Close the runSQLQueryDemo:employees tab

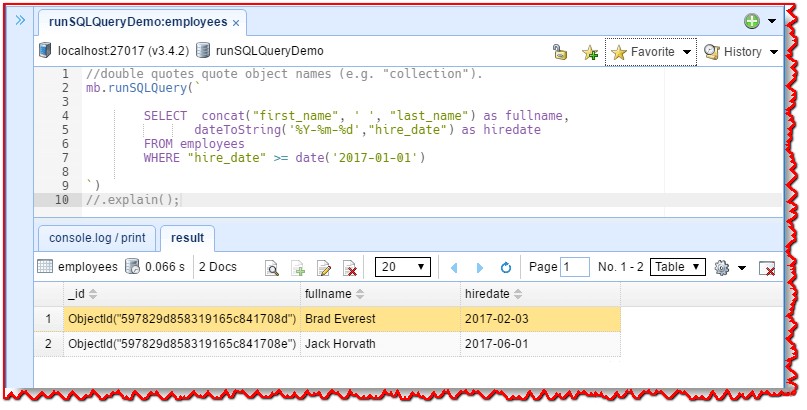coord(234,21)
